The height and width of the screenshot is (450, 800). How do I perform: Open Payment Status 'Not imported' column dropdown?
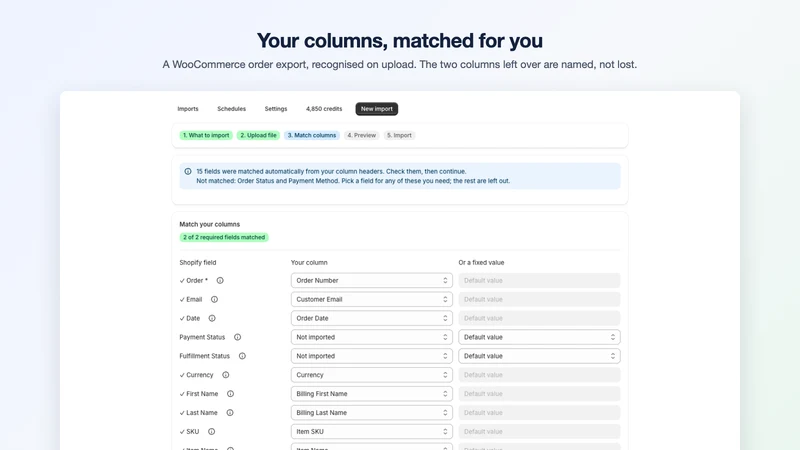[x=371, y=337]
